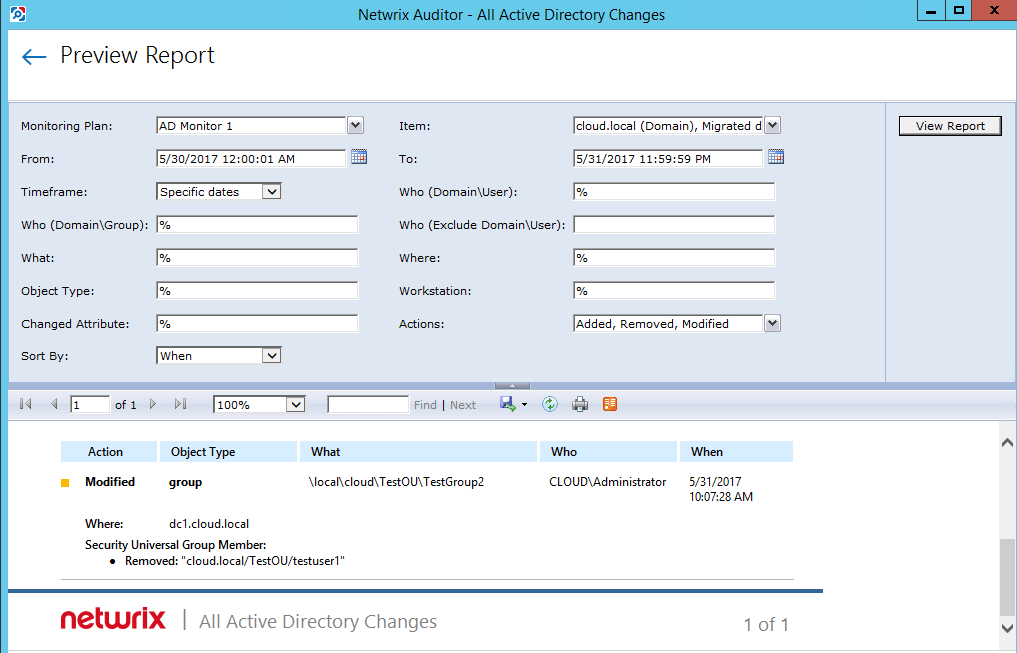This screenshot has height=653, width=1017.
Task: Go to the first report page
Action: (26, 404)
